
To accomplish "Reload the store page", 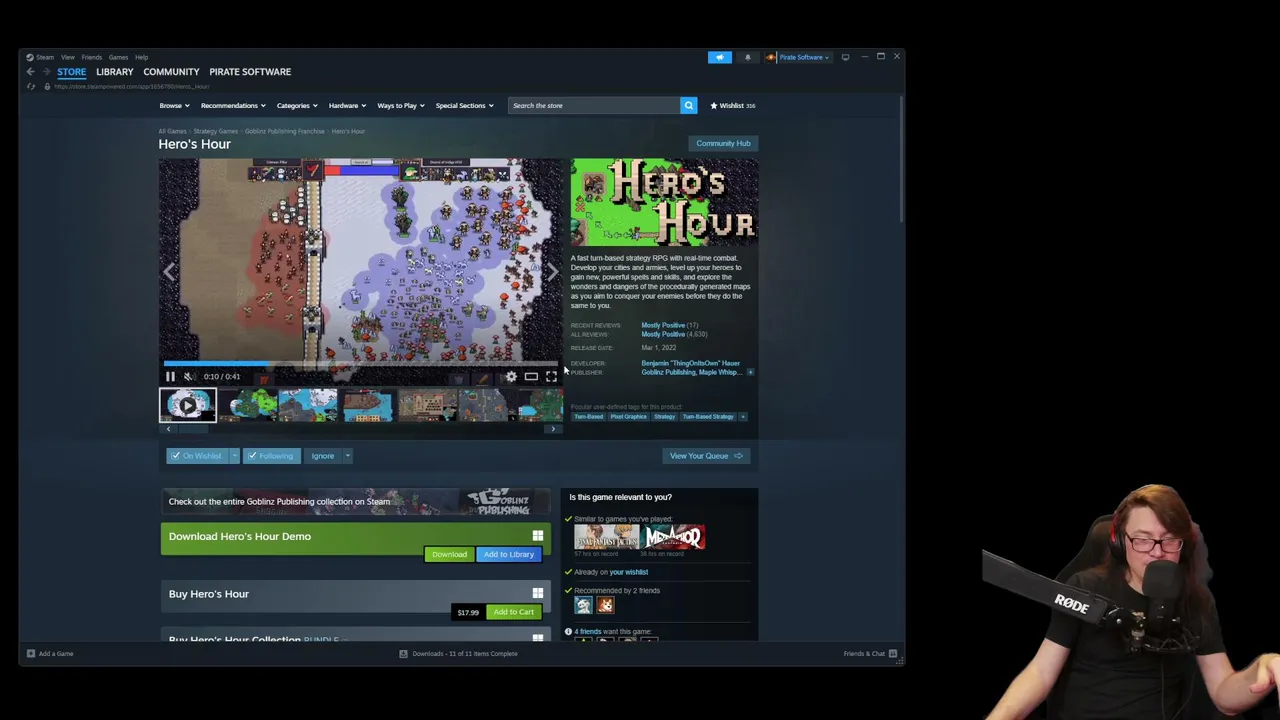I will (x=31, y=87).
